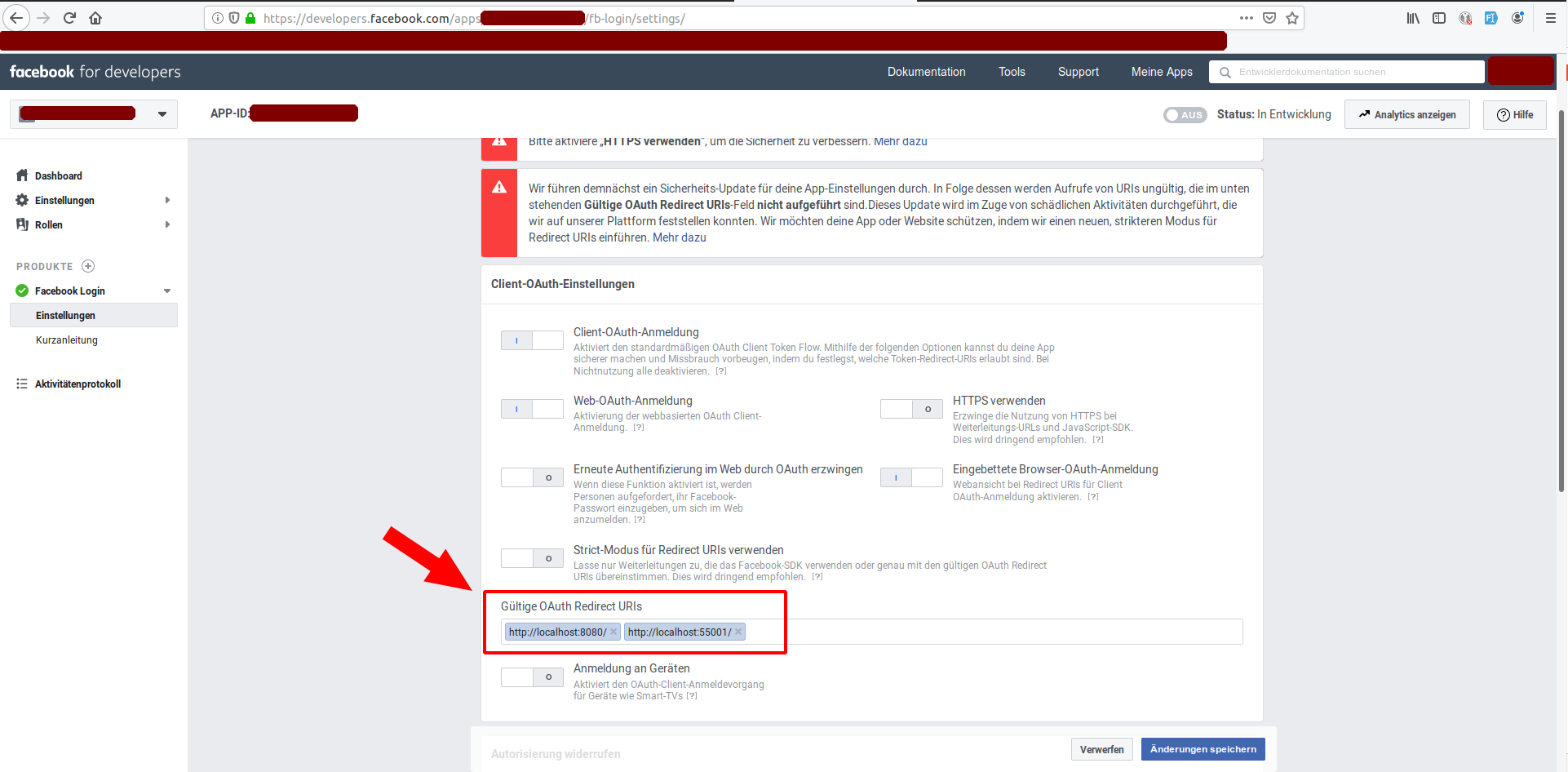The width and height of the screenshot is (1568, 772).
Task: Open the Dashboard via its home icon
Action: click(22, 175)
